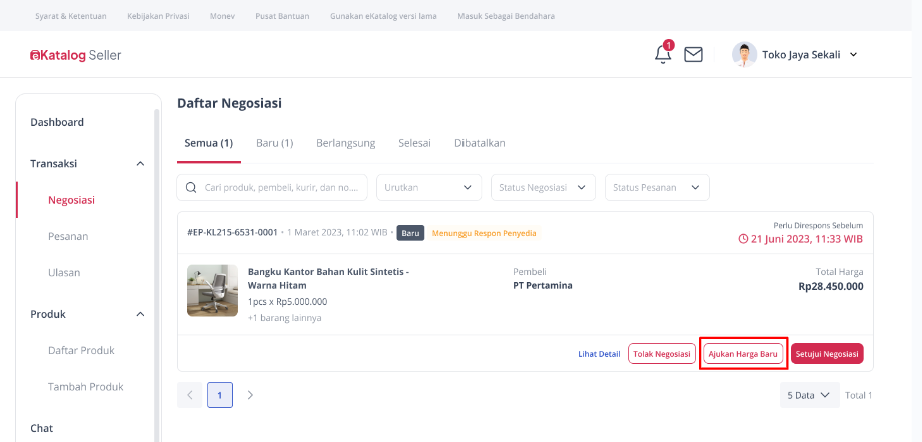Click order number #EP-KL215-6531-0001
This screenshot has width=922, height=442.
[232, 232]
